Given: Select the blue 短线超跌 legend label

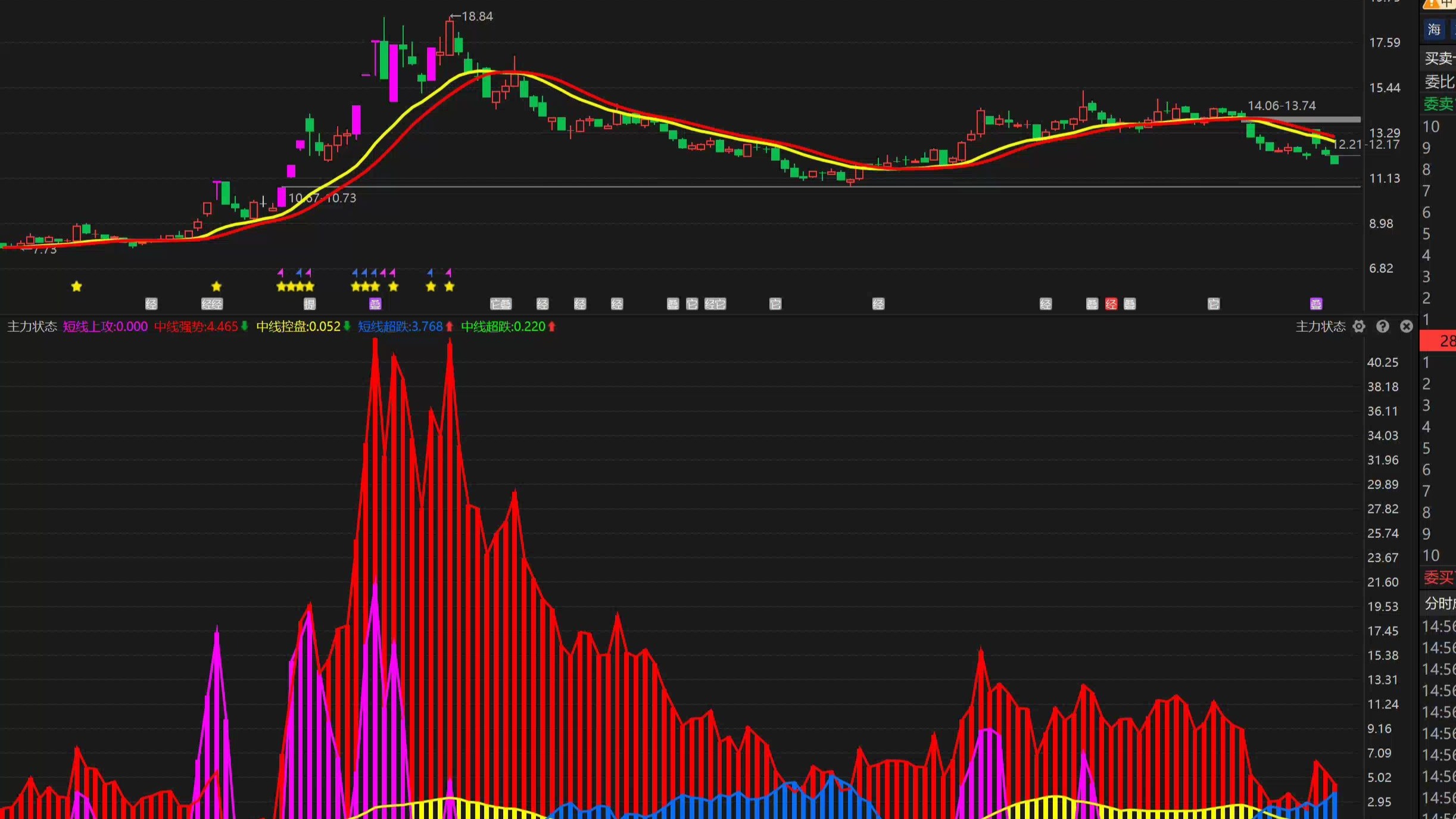Looking at the screenshot, I should tap(400, 326).
